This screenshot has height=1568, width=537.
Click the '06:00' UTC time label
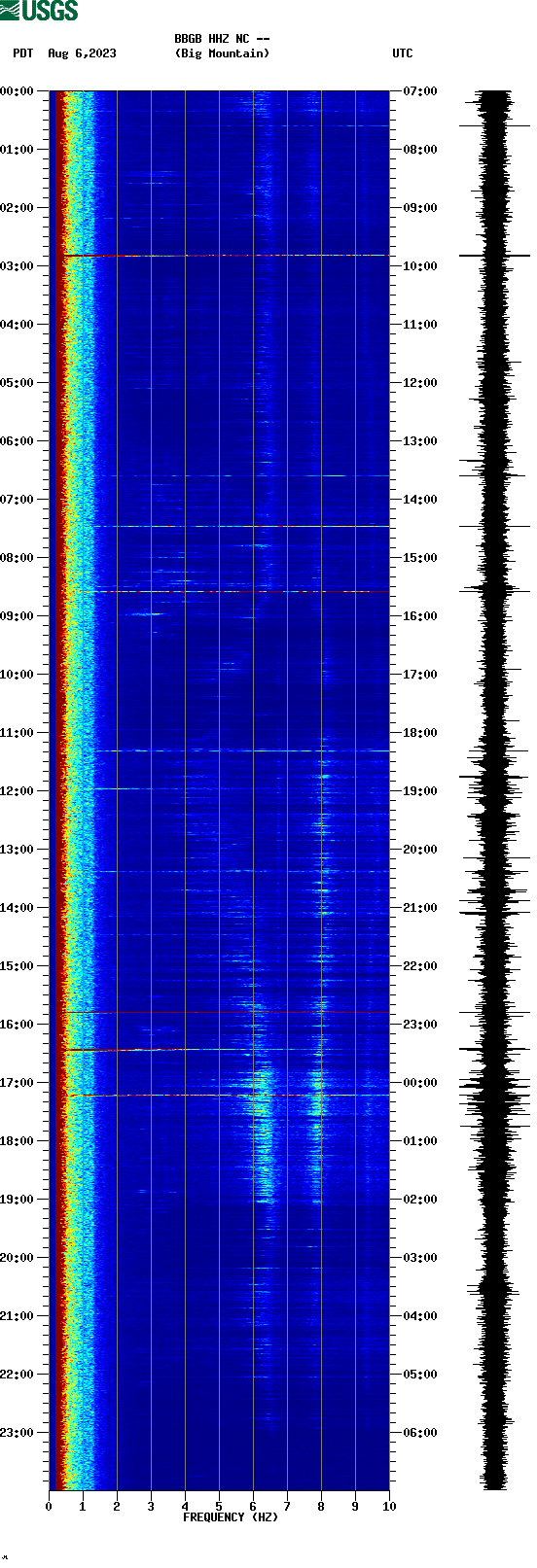[420, 1433]
